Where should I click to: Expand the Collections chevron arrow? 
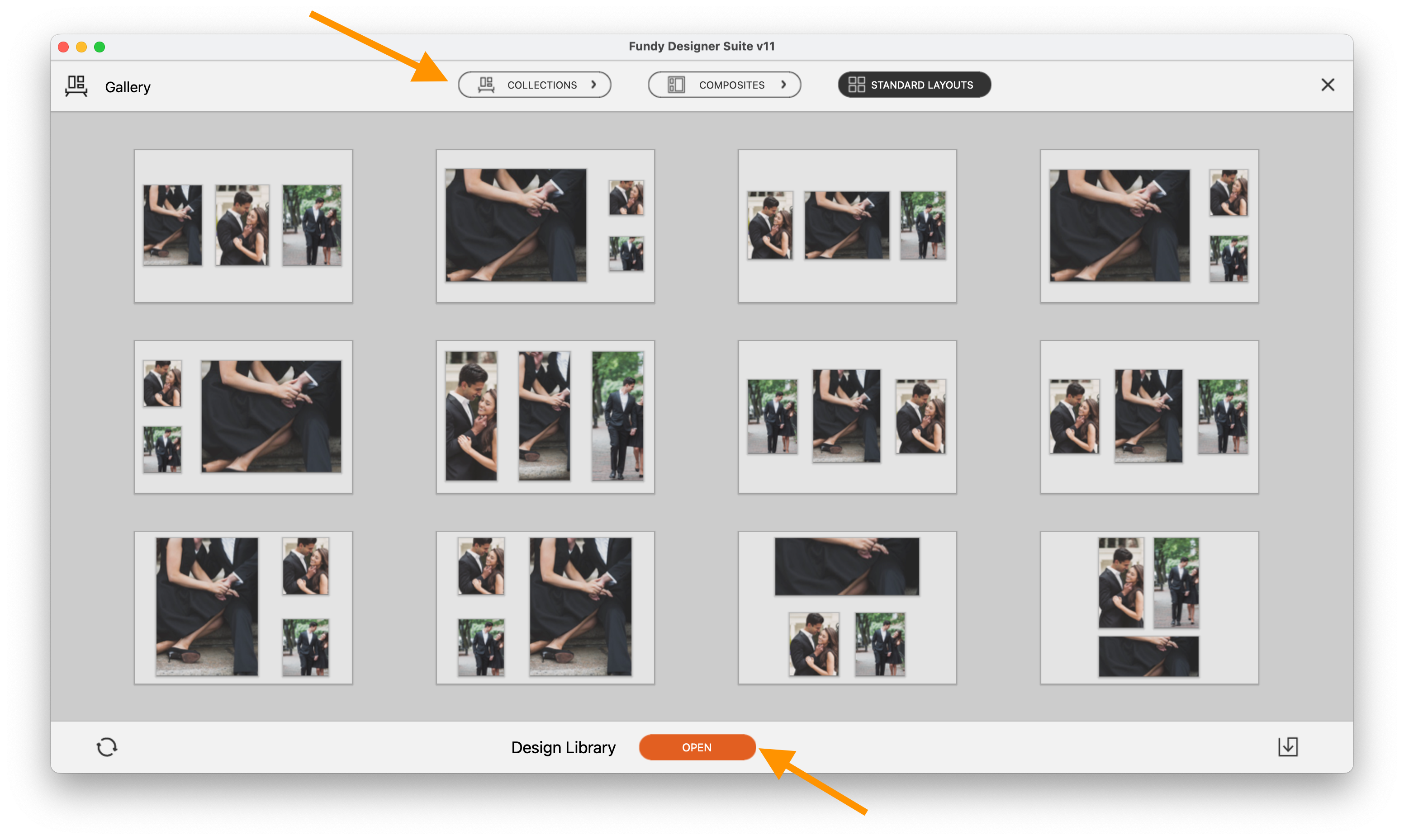(x=593, y=85)
